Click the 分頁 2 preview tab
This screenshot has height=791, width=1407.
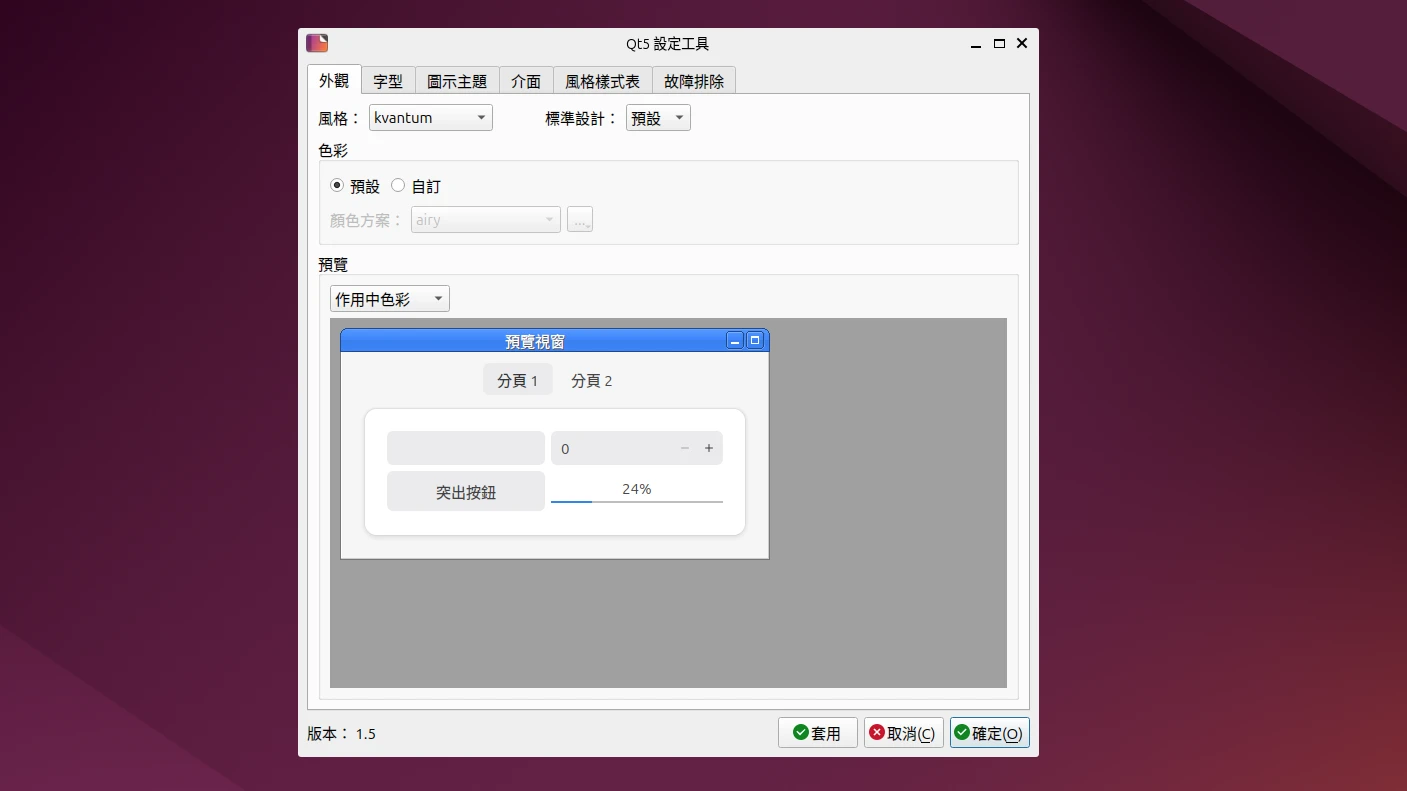(x=591, y=381)
